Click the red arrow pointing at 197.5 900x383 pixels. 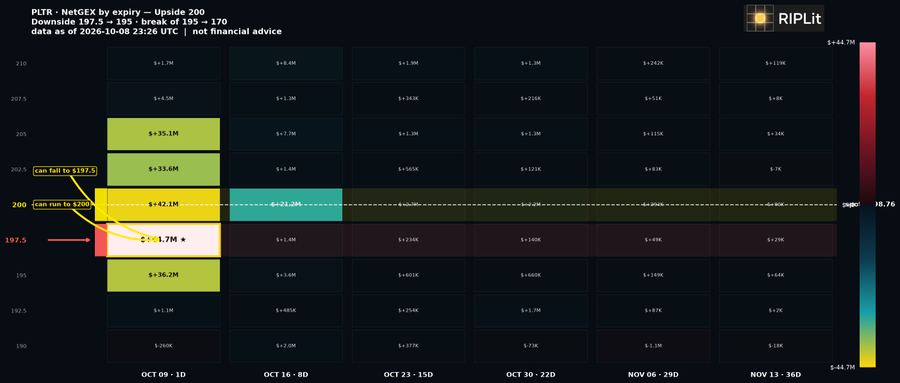[x=69, y=240]
